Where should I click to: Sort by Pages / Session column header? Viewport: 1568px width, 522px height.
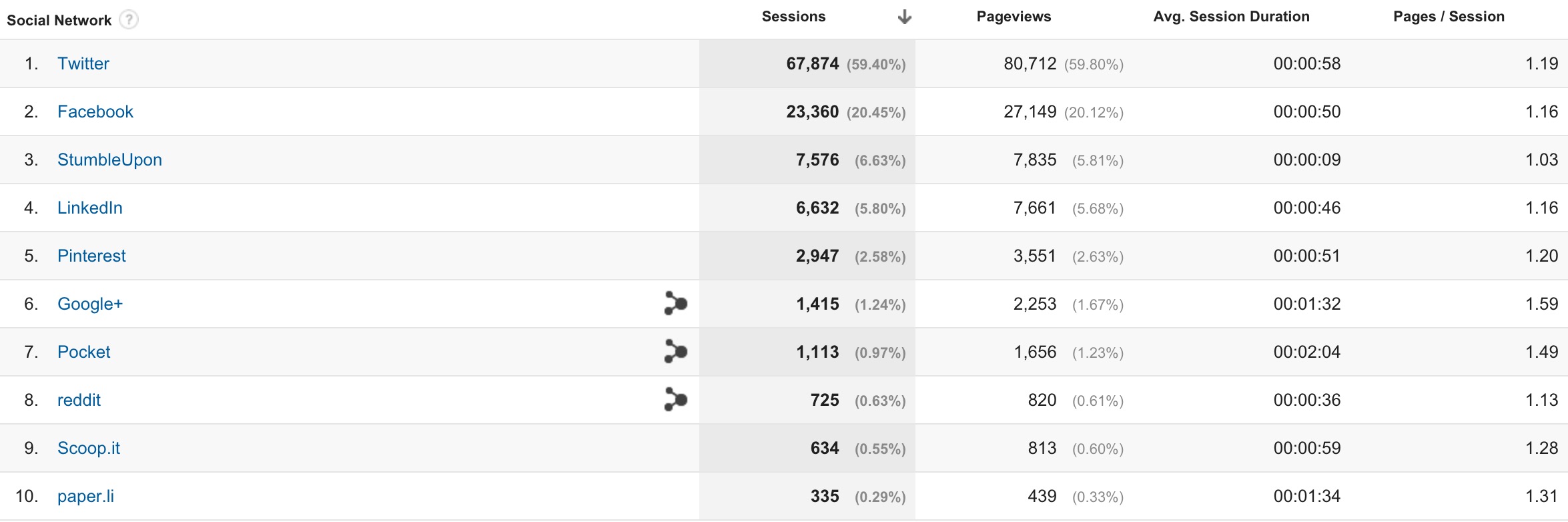pyautogui.click(x=1449, y=17)
